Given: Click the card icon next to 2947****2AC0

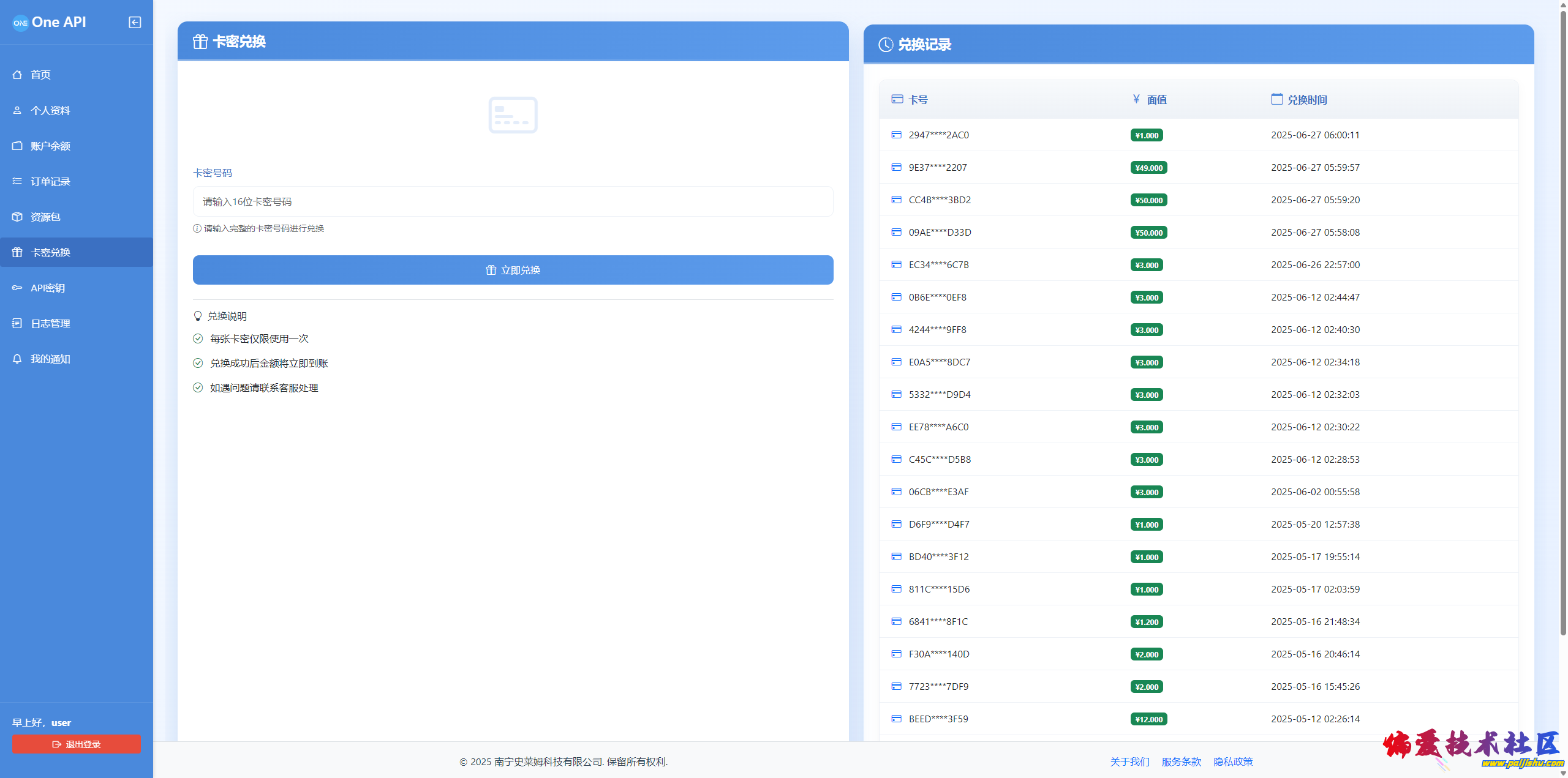Looking at the screenshot, I should (896, 135).
